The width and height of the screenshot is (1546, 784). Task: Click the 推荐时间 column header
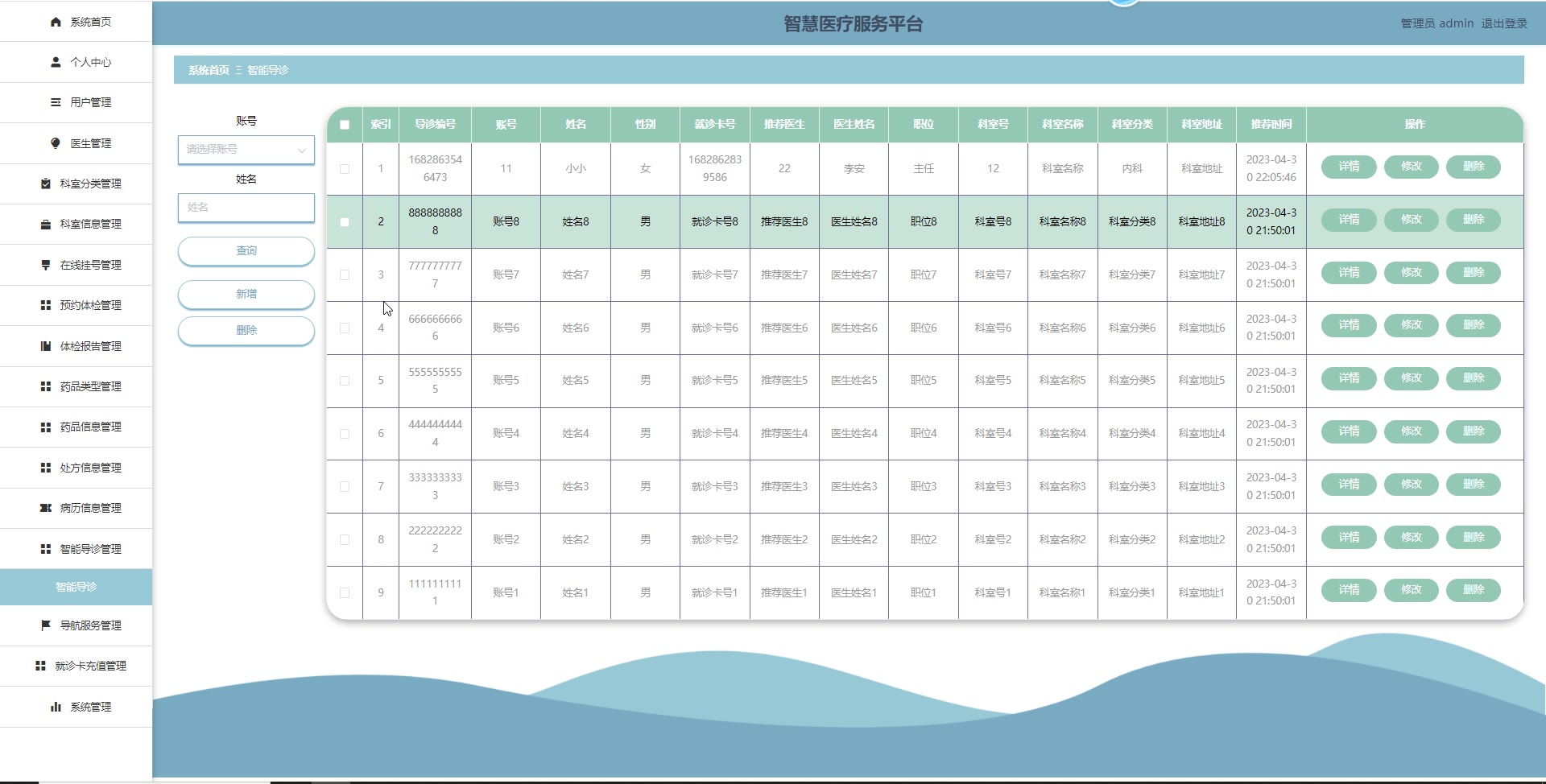pos(1271,124)
